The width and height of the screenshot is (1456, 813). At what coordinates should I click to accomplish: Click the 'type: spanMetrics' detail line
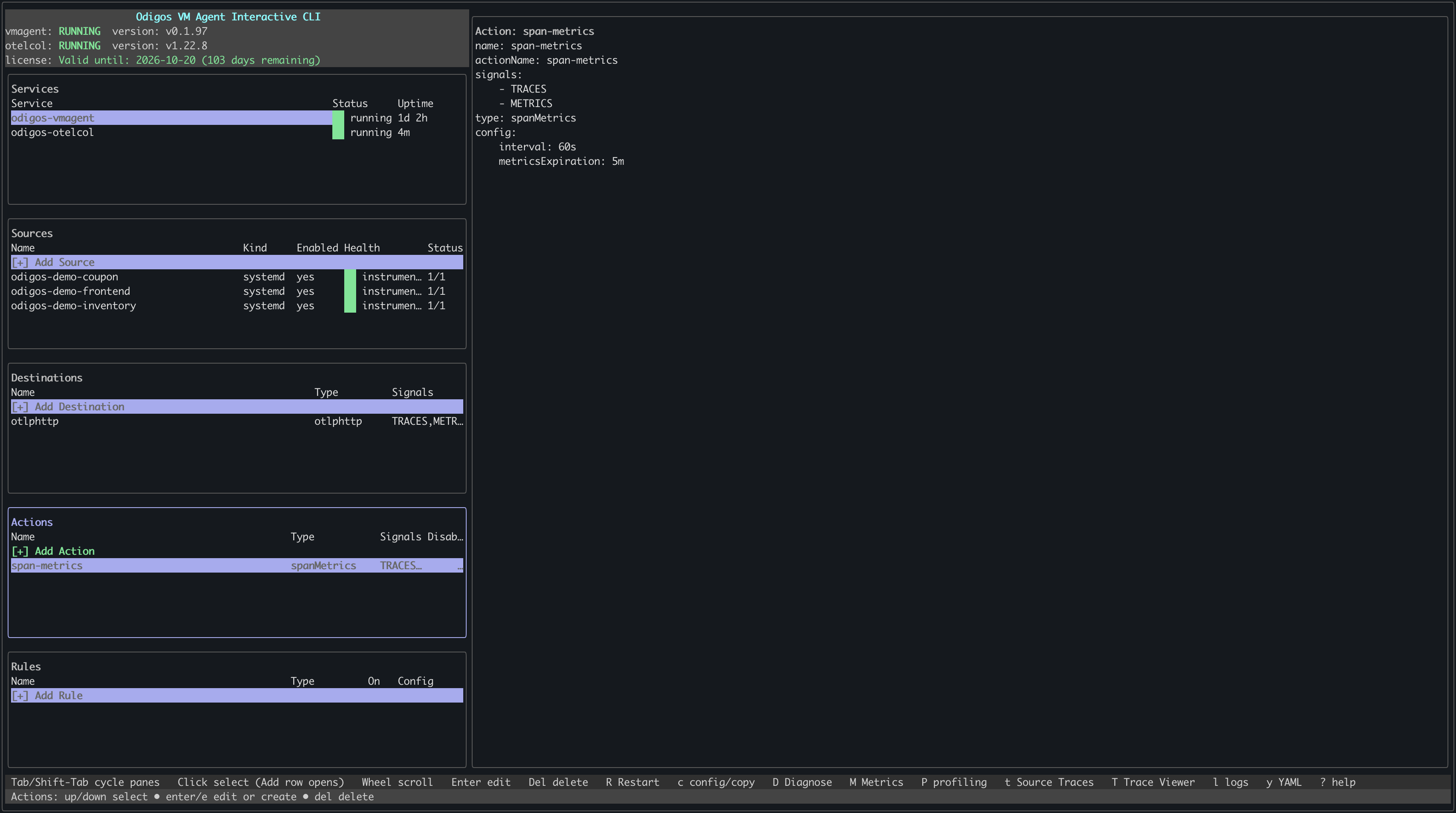click(x=526, y=118)
